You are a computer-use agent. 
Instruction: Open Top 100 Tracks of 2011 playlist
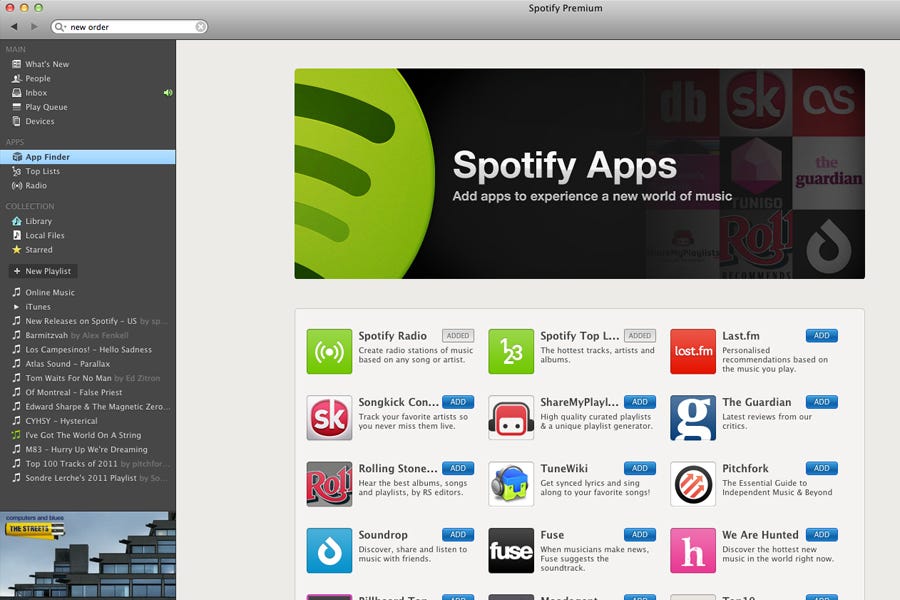[x=88, y=463]
